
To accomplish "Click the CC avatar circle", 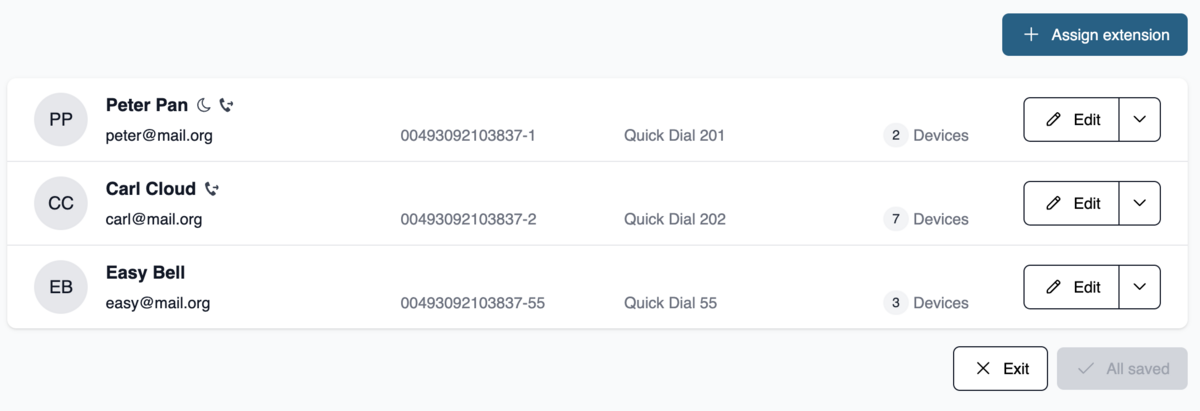I will coord(61,203).
